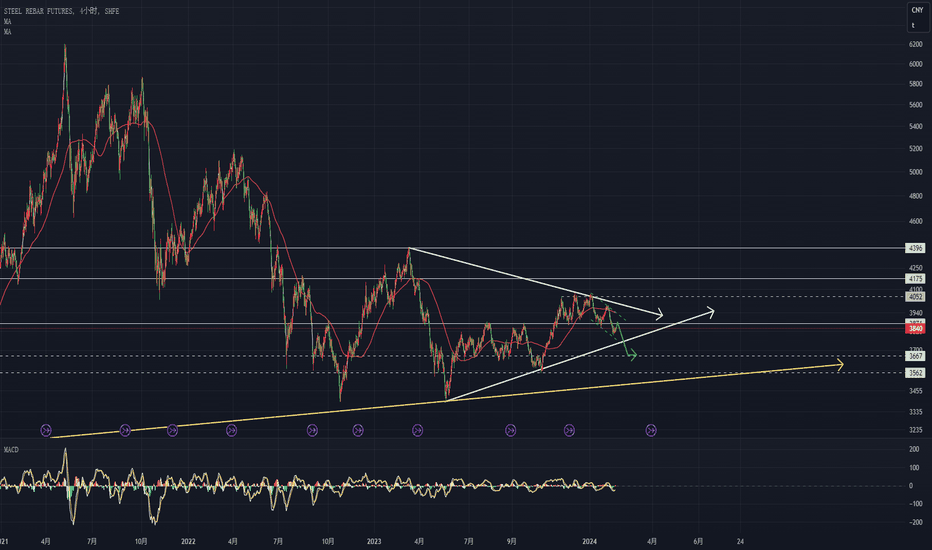
Task: Select the MACD indicator legend
Action: [x=11, y=450]
